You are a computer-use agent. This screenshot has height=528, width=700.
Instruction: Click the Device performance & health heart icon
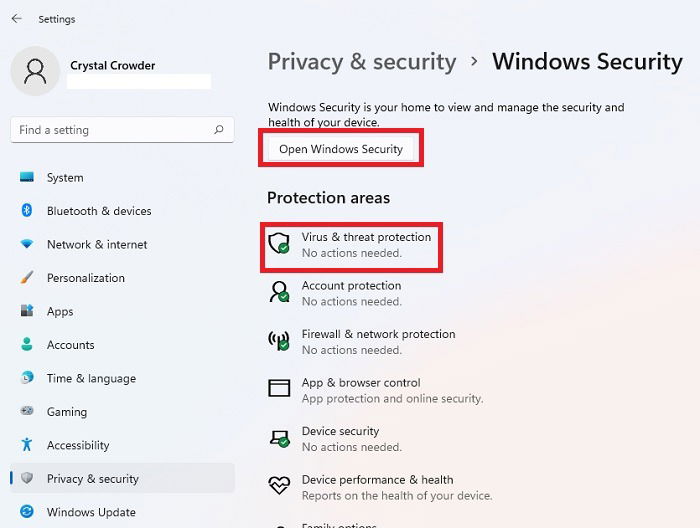click(279, 485)
